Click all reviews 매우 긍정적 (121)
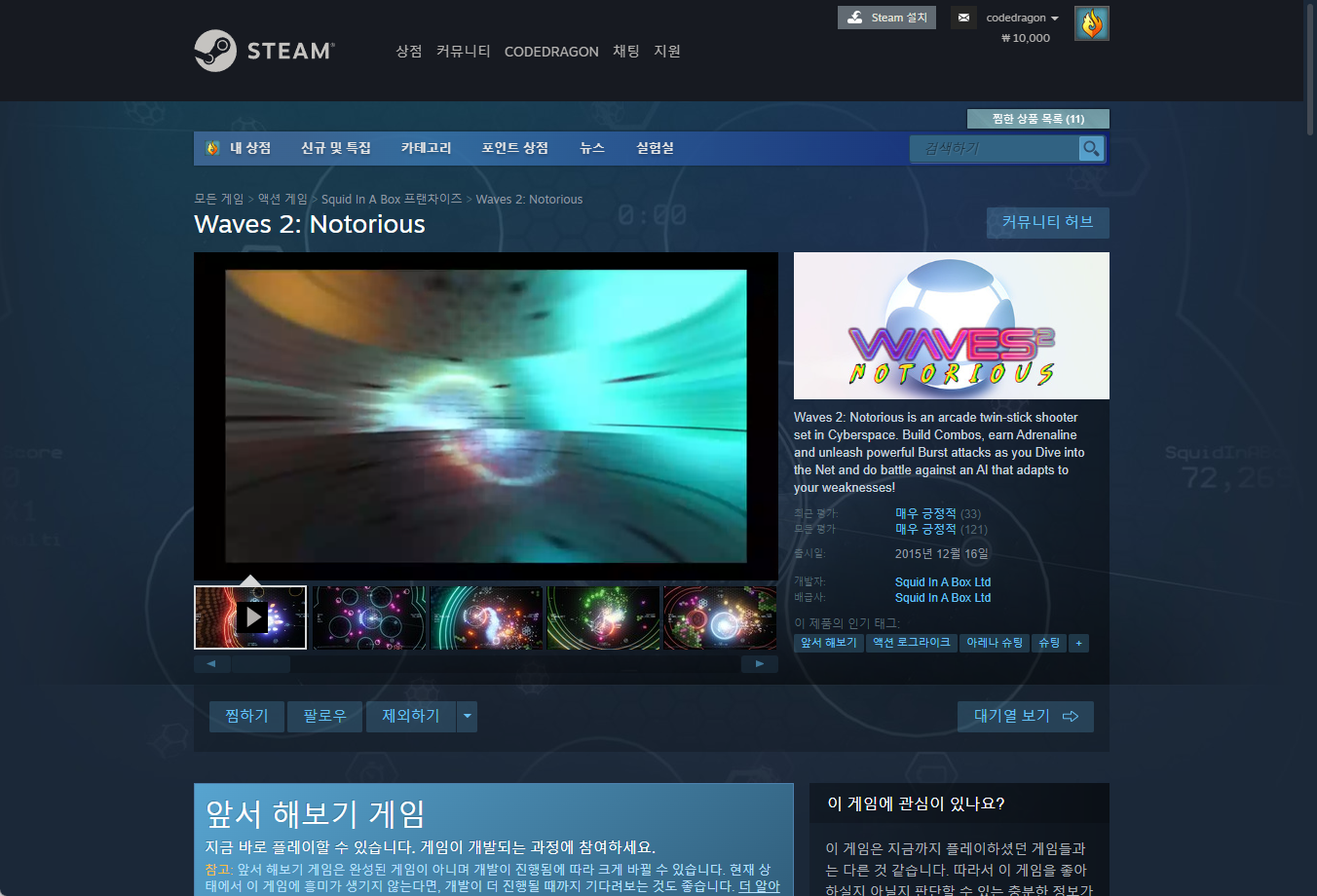This screenshot has width=1317, height=896. [941, 529]
